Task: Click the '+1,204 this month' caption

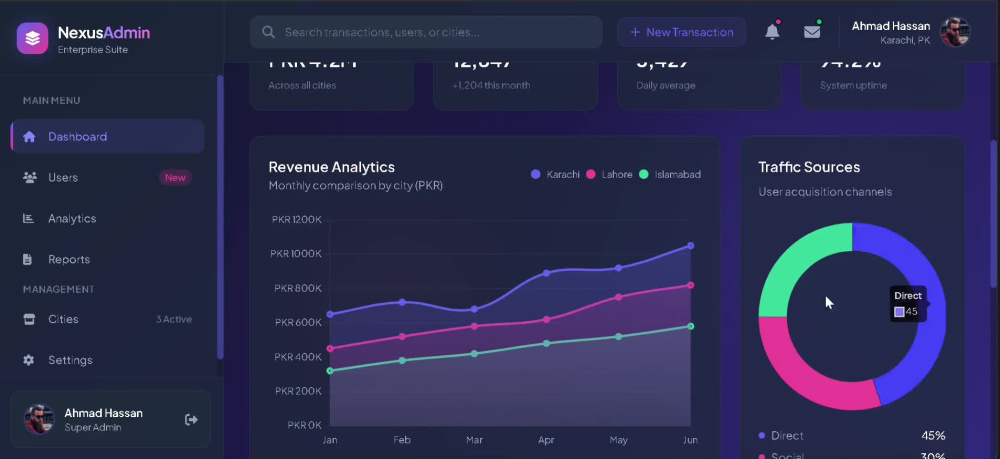Action: (491, 85)
